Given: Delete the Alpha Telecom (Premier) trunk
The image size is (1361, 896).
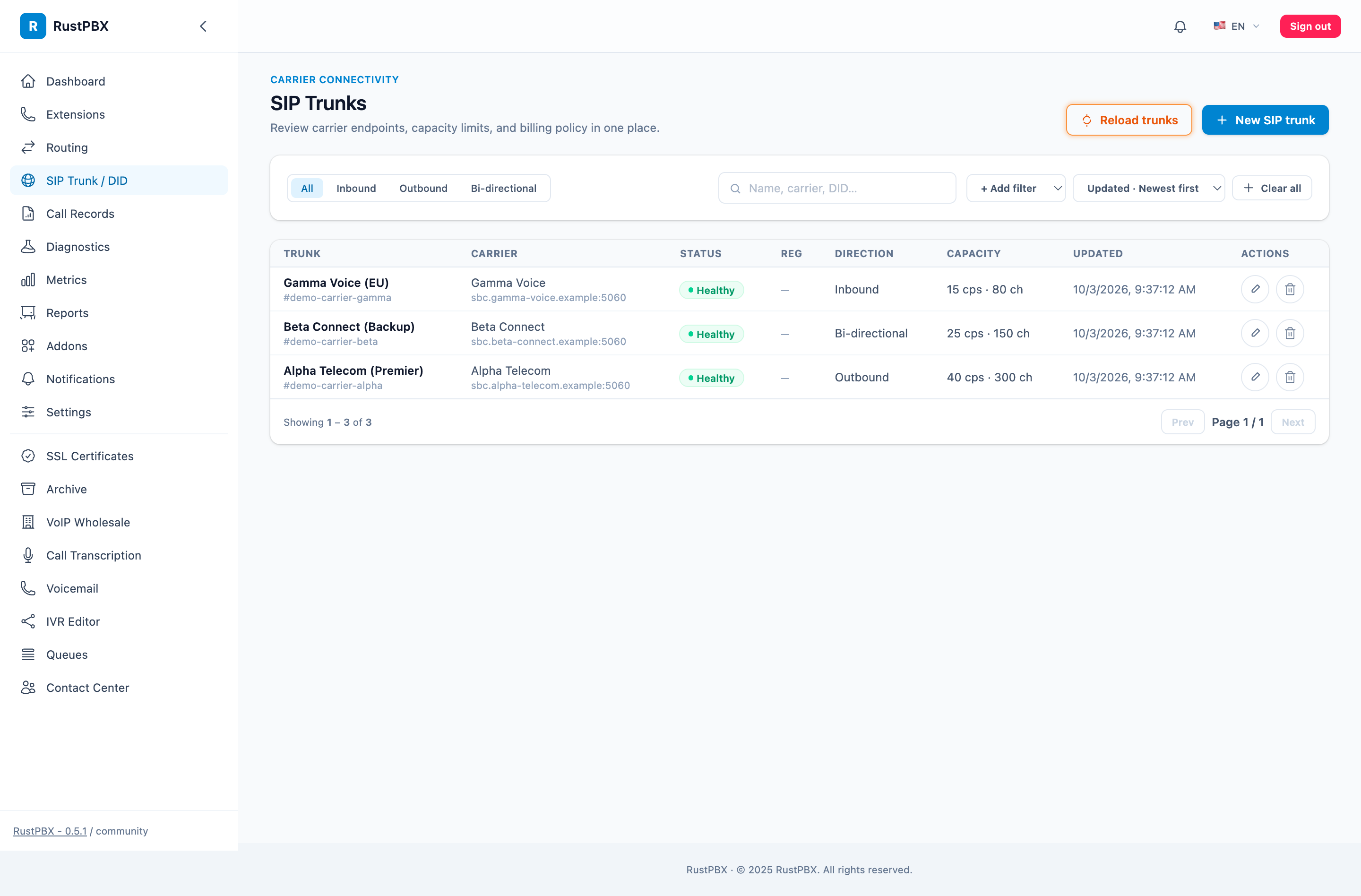Looking at the screenshot, I should pos(1290,378).
